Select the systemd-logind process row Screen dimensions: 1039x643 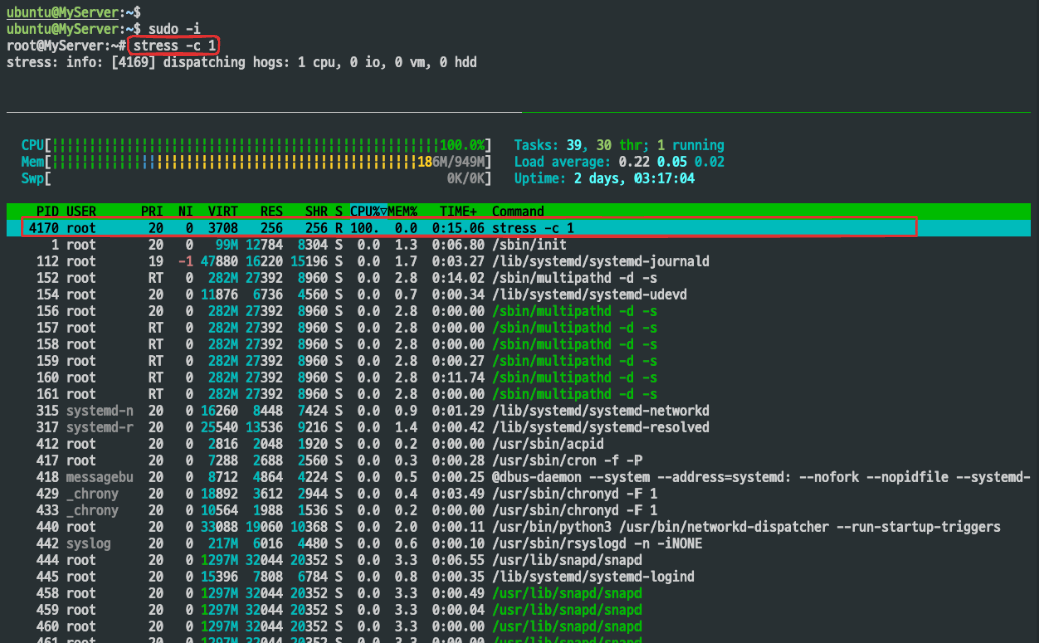click(x=519, y=577)
